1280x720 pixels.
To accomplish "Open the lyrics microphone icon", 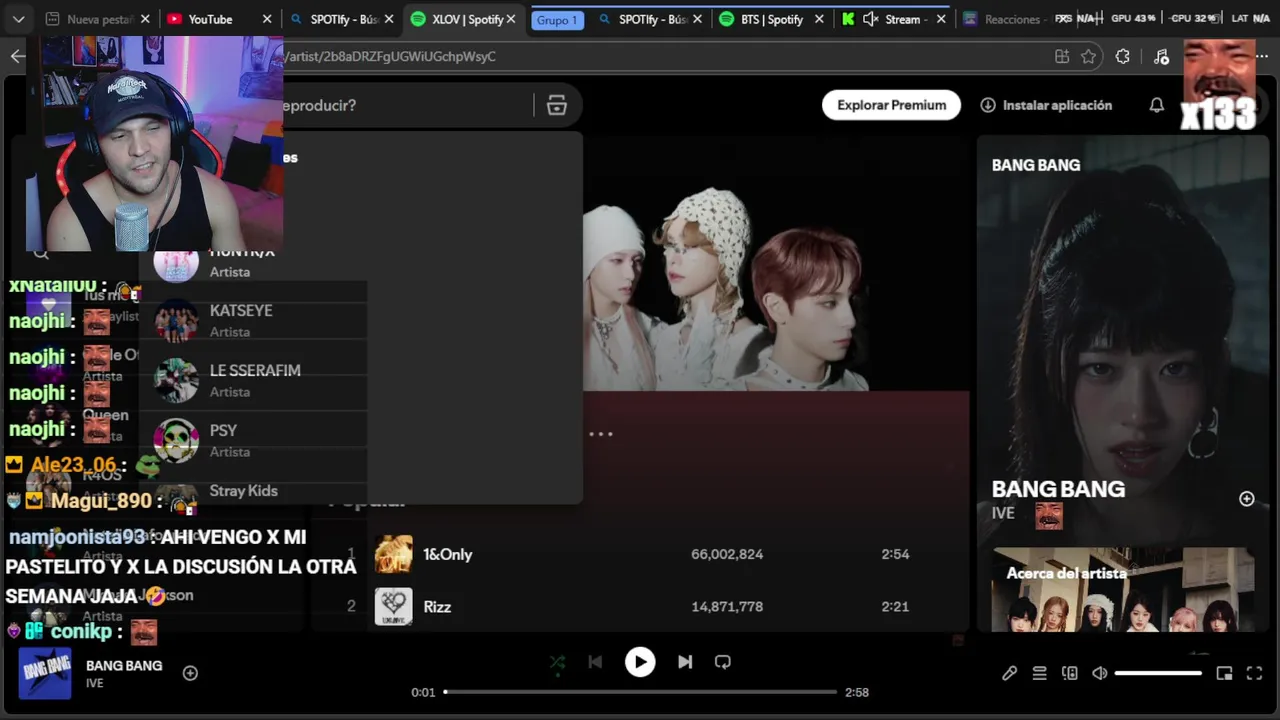I will tap(1010, 673).
